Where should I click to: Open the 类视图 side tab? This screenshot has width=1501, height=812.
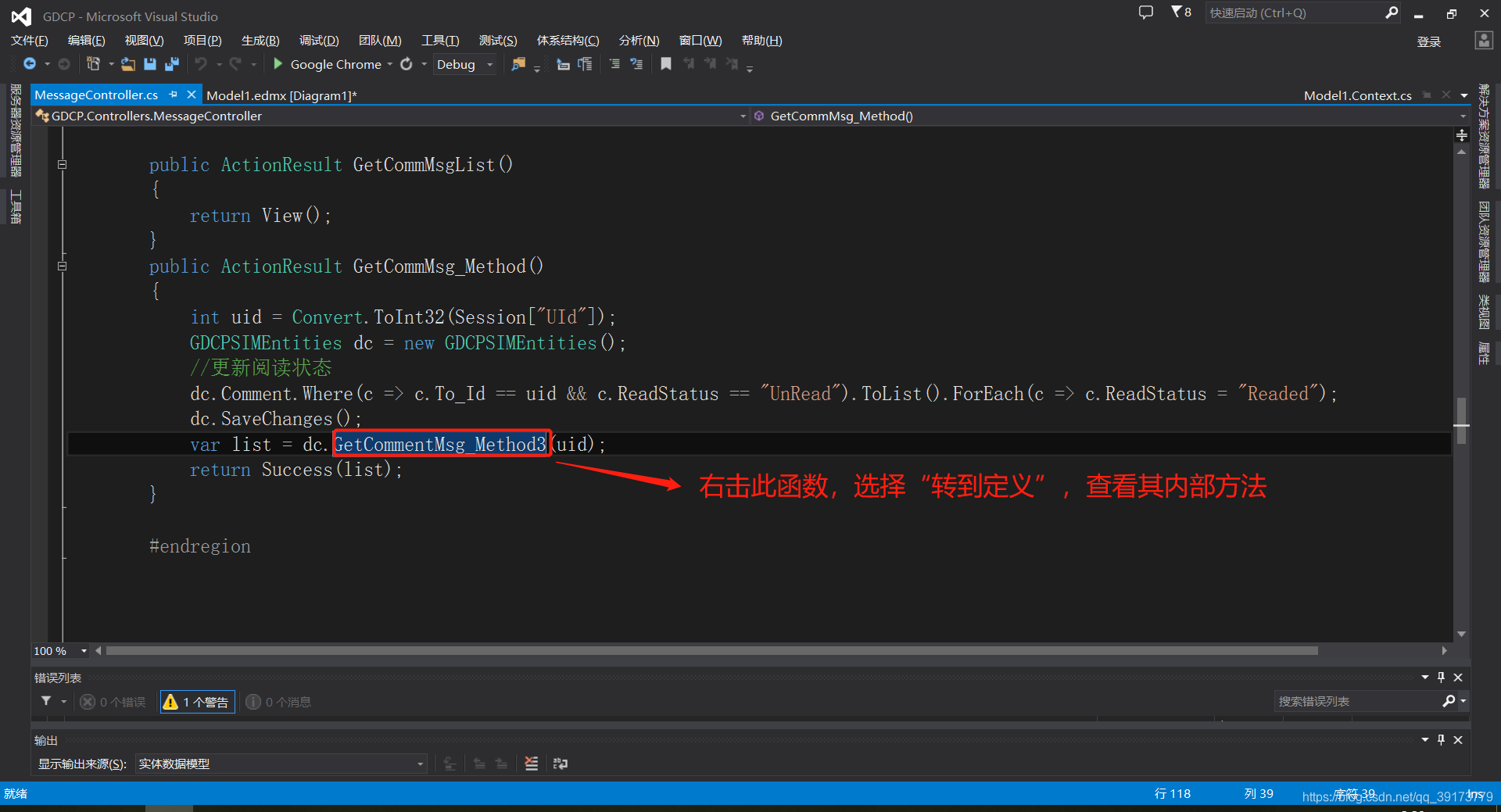(1484, 312)
